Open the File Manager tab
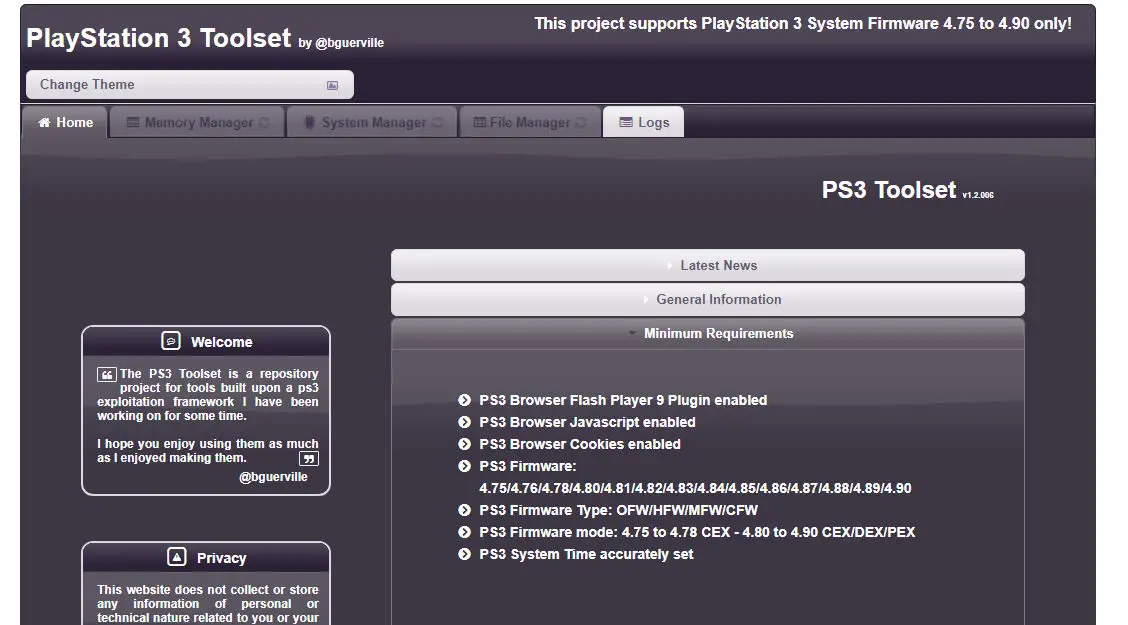 click(530, 122)
